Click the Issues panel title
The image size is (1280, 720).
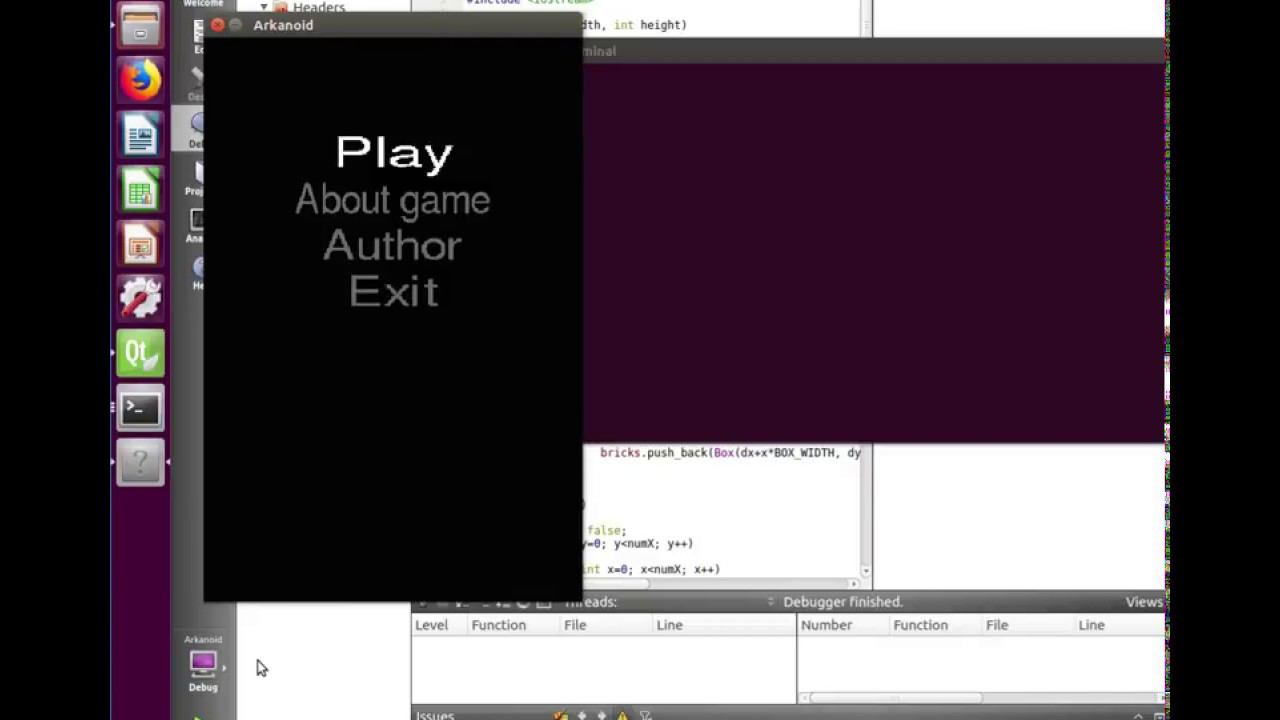click(435, 715)
